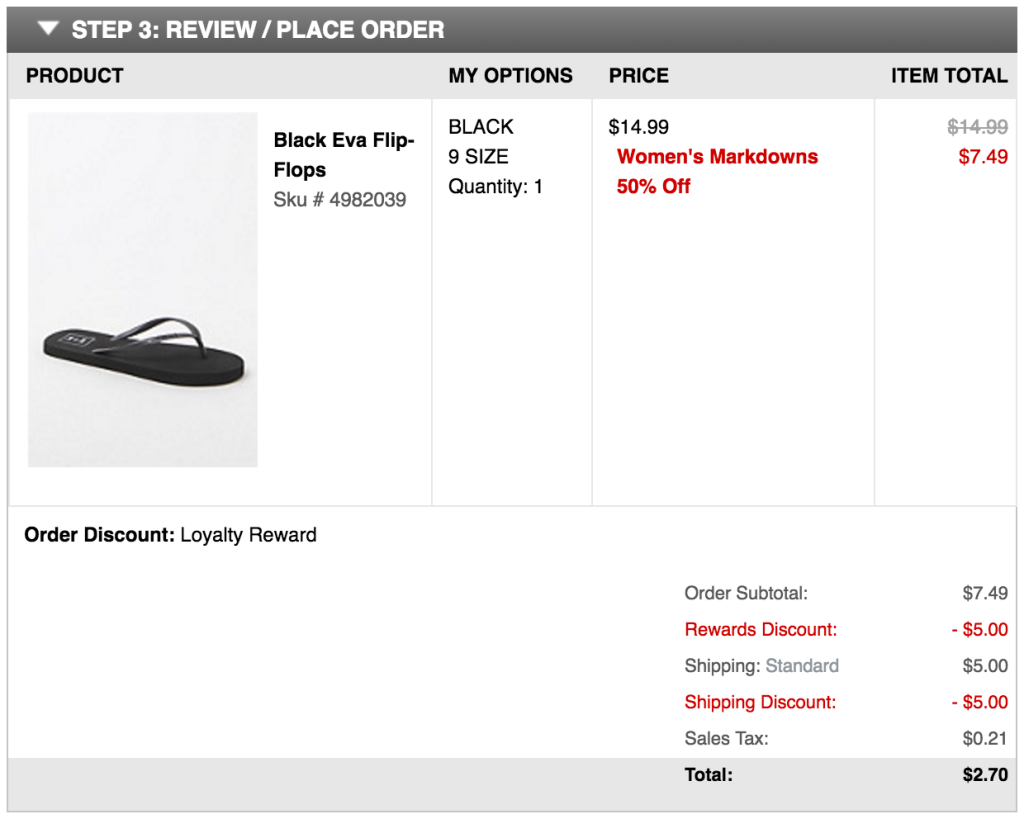Click the MY OPTIONS column header
The image size is (1024, 819).
(510, 76)
